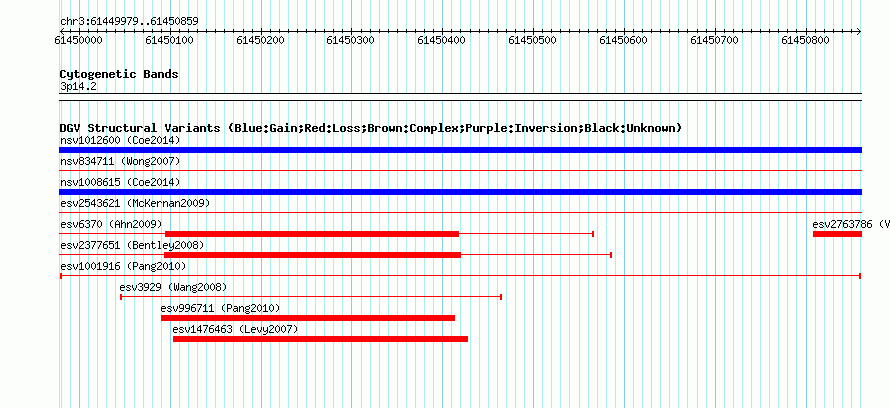Select the thin red nsv834711 line
Image resolution: width=890 pixels, height=408 pixels.
click(x=460, y=170)
